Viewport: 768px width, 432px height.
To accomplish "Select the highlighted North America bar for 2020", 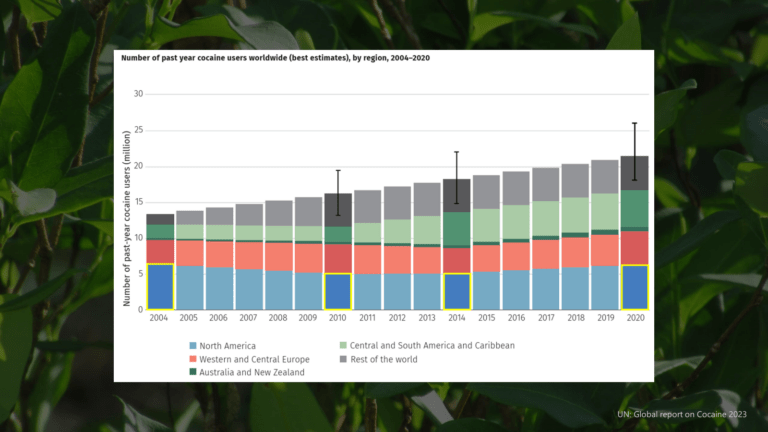I will pyautogui.click(x=635, y=287).
